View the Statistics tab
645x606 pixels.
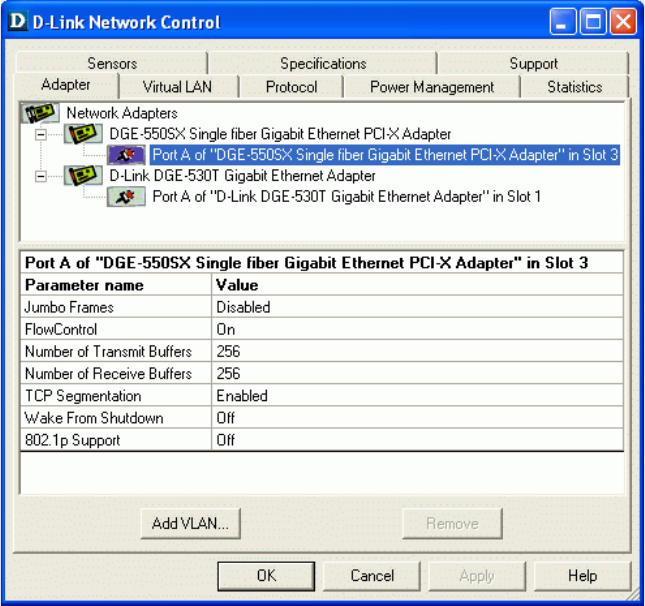coord(575,87)
